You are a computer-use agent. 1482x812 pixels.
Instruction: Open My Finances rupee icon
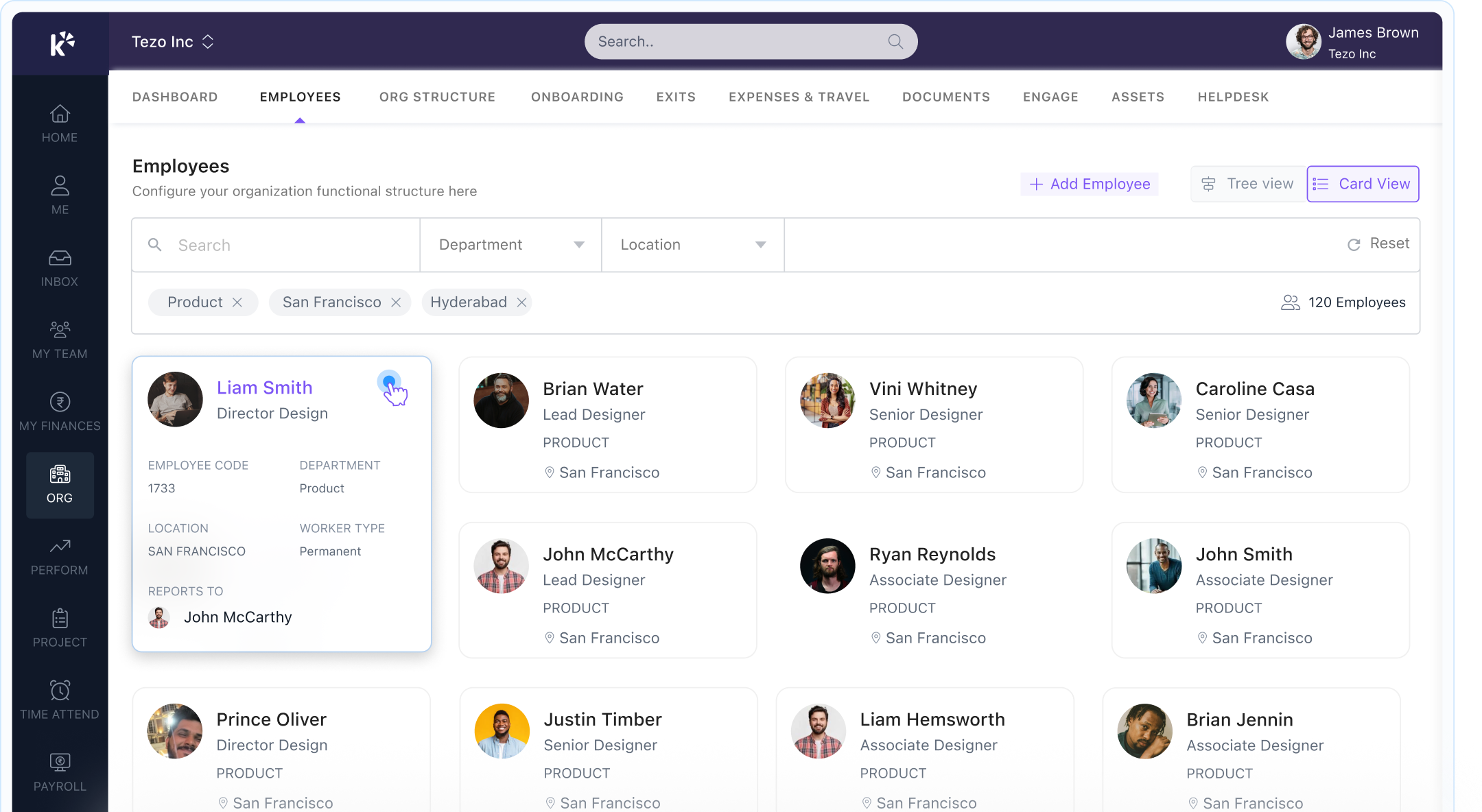point(60,402)
